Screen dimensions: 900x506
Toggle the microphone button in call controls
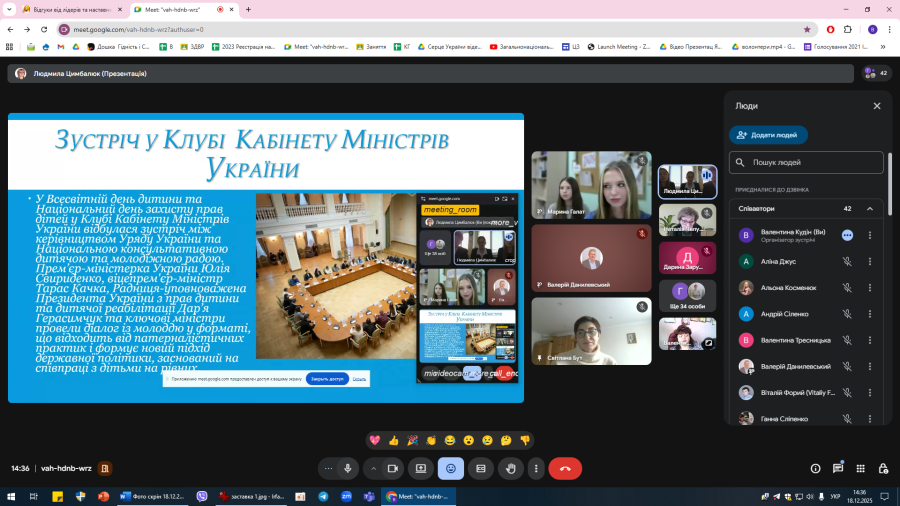pyautogui.click(x=348, y=468)
